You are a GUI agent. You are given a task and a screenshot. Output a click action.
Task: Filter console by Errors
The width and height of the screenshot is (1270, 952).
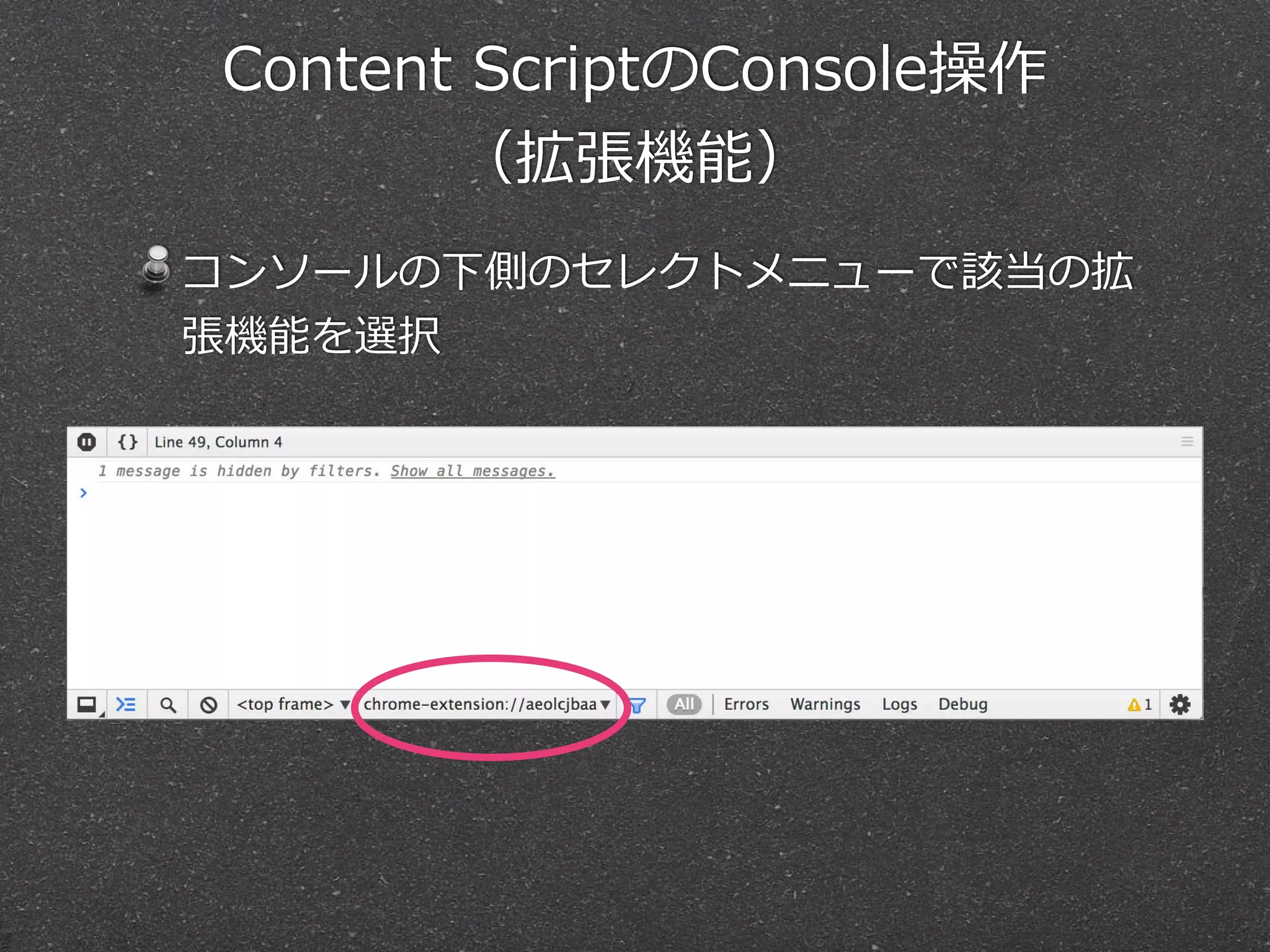pos(746,705)
